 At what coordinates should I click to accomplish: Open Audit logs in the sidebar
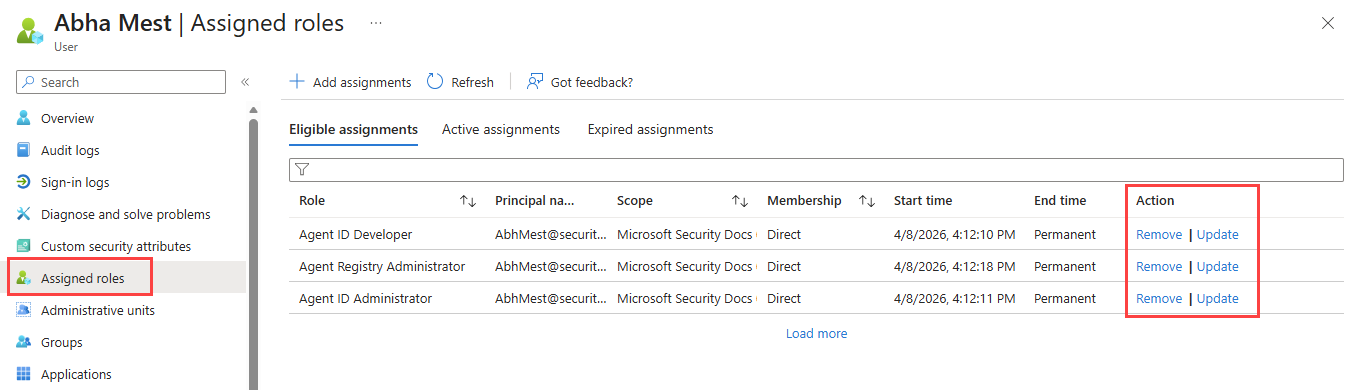coord(70,150)
